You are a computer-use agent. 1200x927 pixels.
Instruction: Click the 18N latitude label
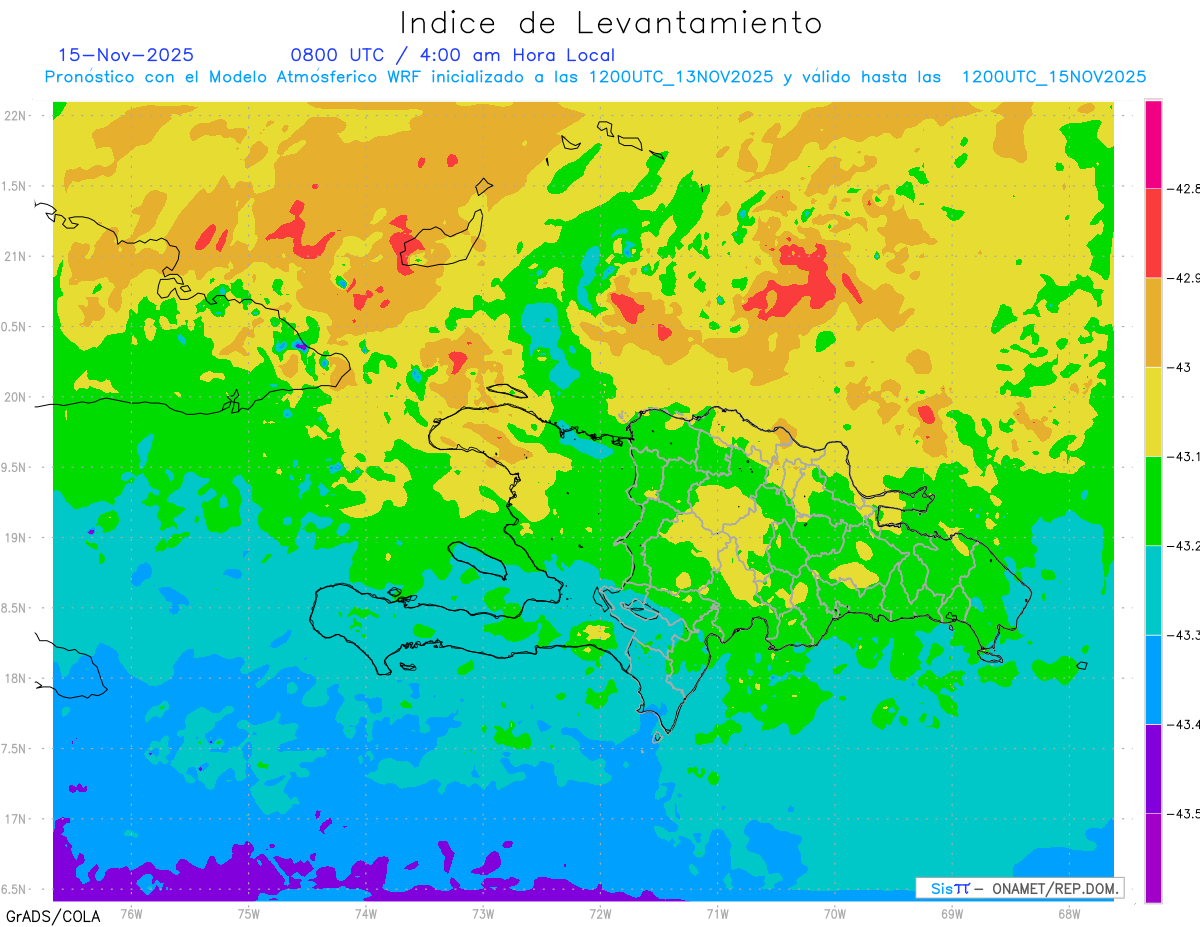[x=16, y=678]
